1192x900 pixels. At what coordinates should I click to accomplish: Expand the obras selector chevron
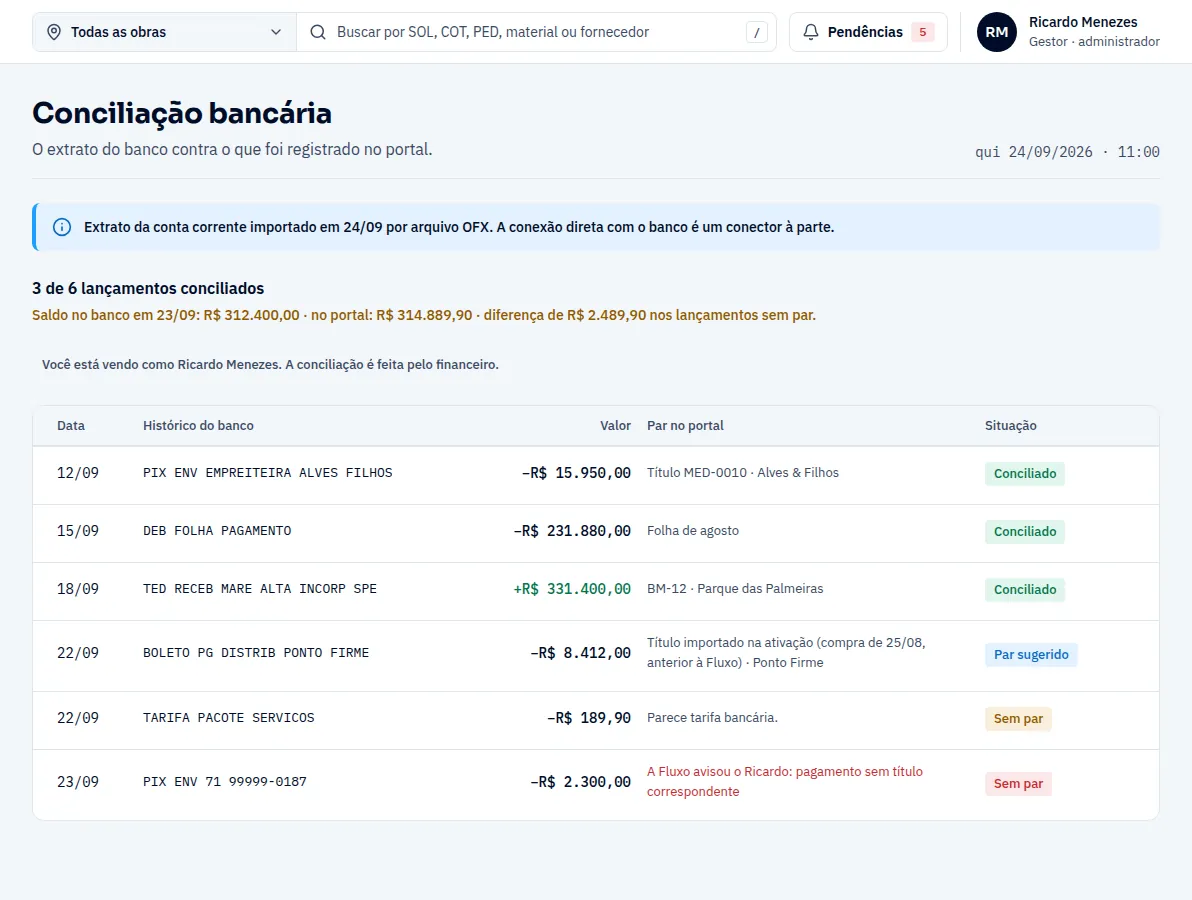[x=276, y=32]
